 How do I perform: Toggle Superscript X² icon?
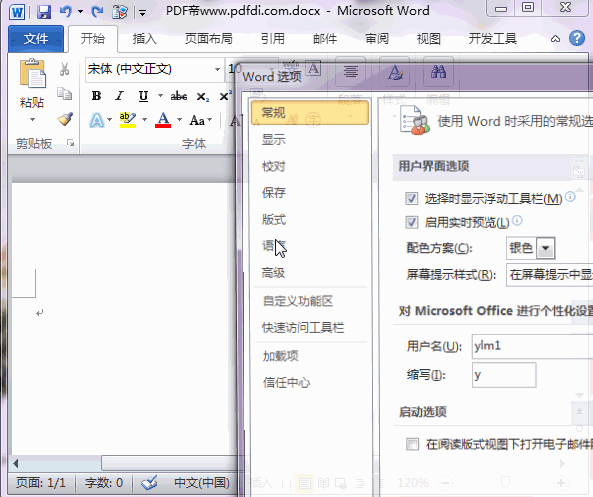225,96
